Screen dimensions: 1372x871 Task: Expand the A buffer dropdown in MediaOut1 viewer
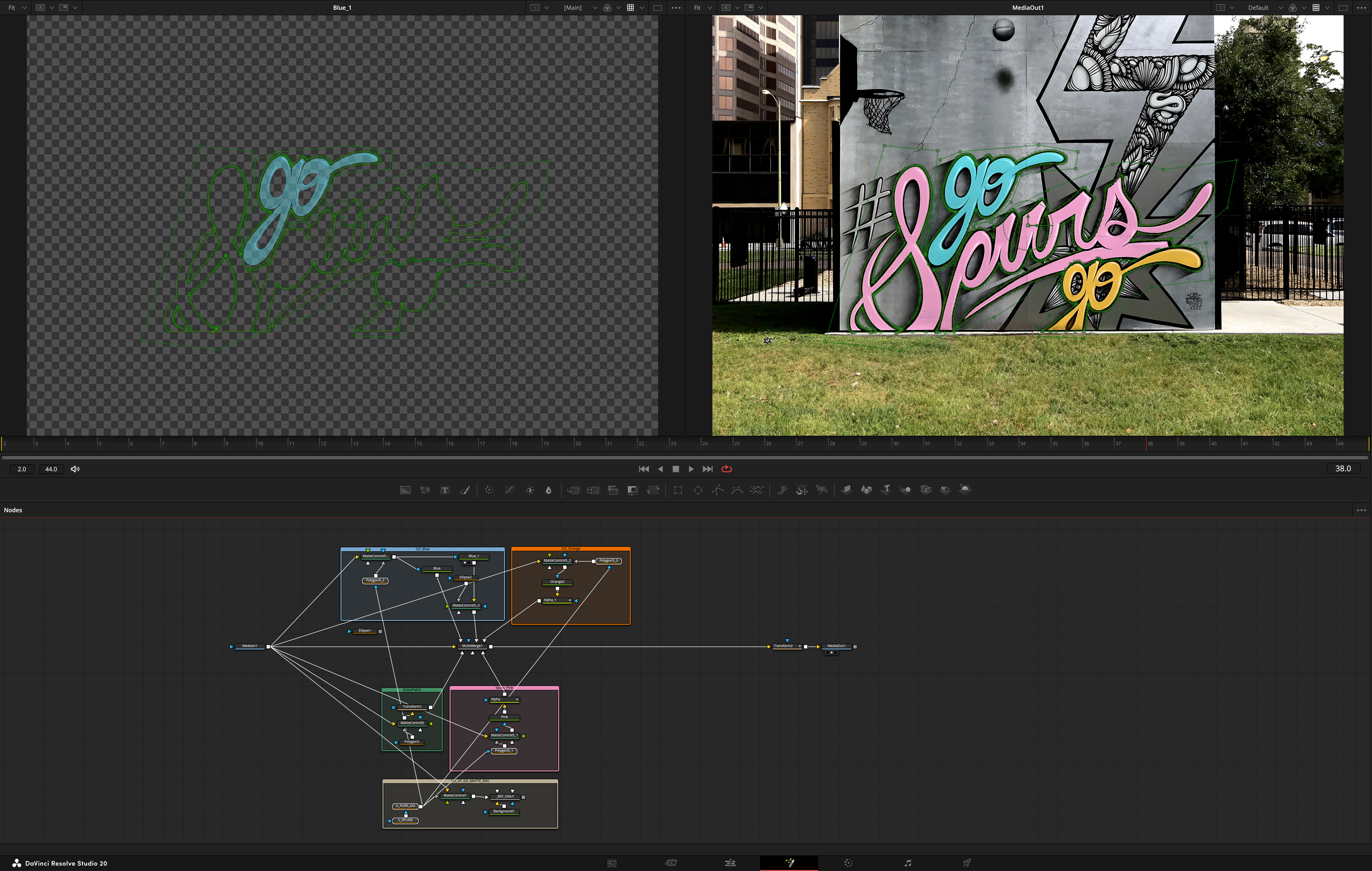737,7
